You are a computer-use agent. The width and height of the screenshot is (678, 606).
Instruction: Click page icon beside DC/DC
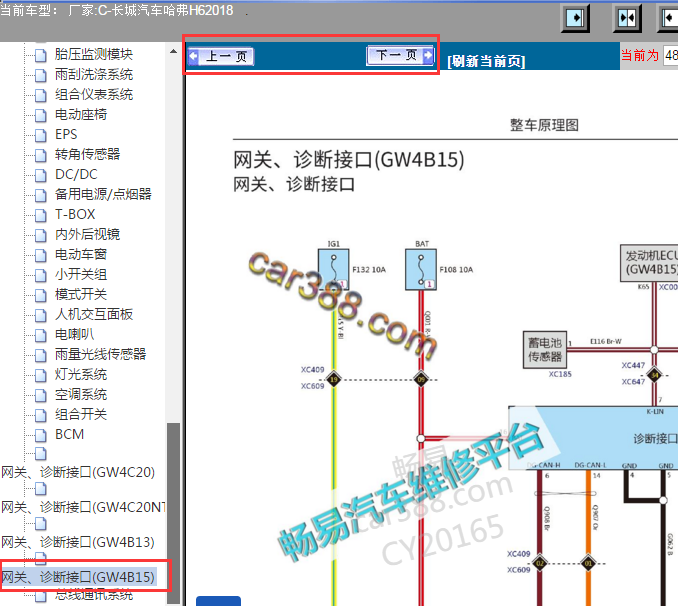point(41,175)
